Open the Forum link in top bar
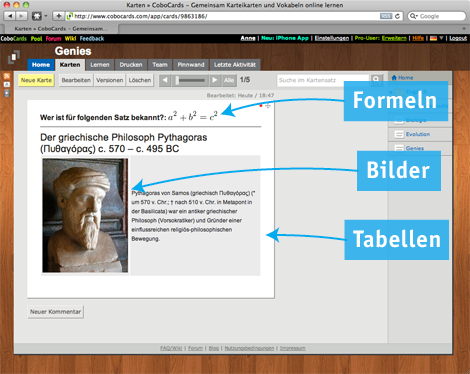 53,39
